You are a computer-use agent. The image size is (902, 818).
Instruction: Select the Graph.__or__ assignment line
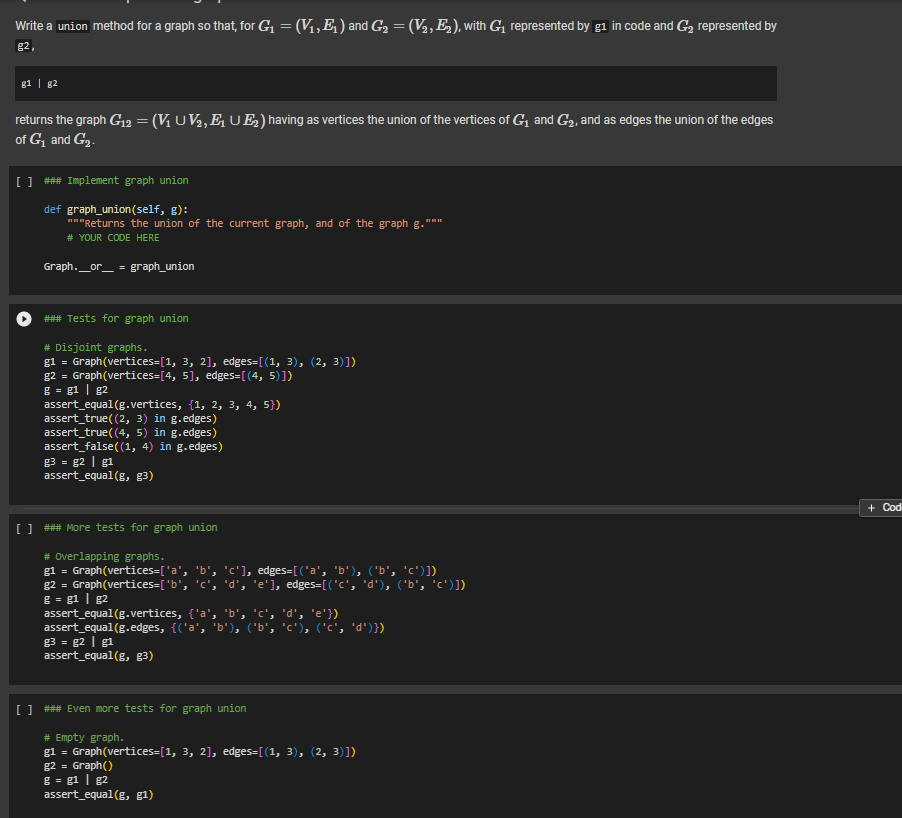point(119,266)
